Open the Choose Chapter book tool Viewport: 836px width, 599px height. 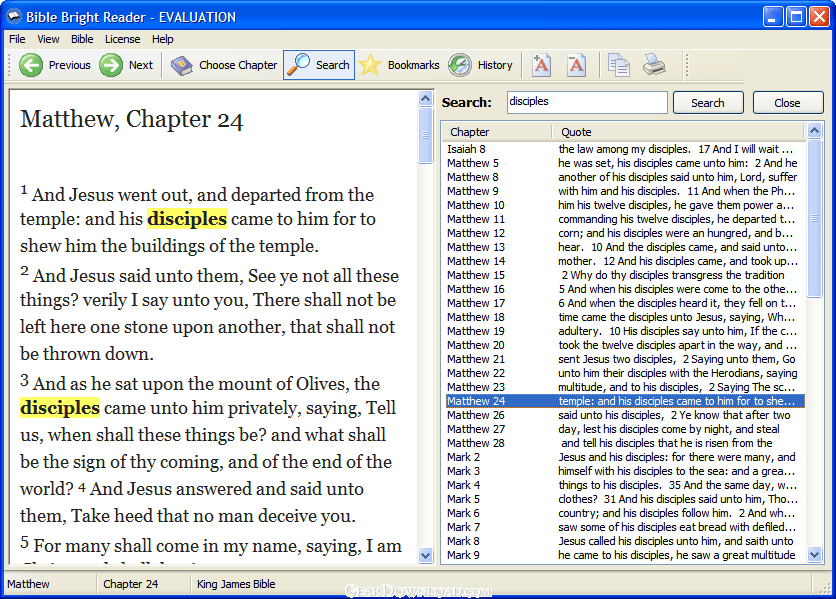tap(224, 65)
